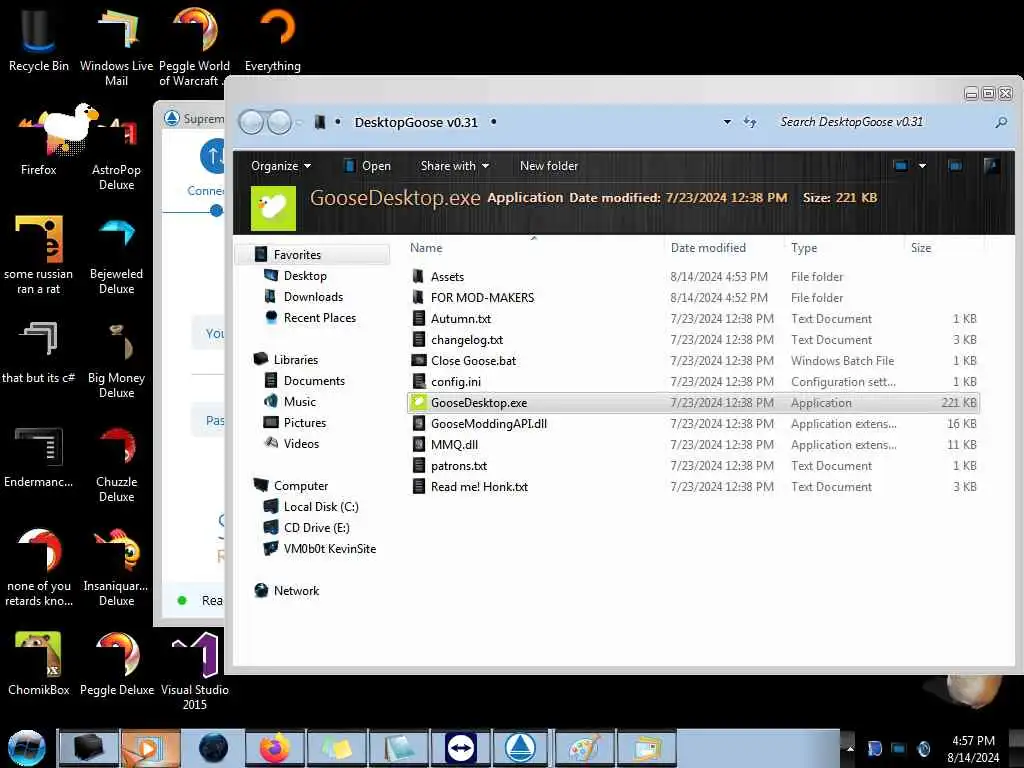
Task: Click the Back navigation arrow in Explorer
Action: click(x=251, y=122)
